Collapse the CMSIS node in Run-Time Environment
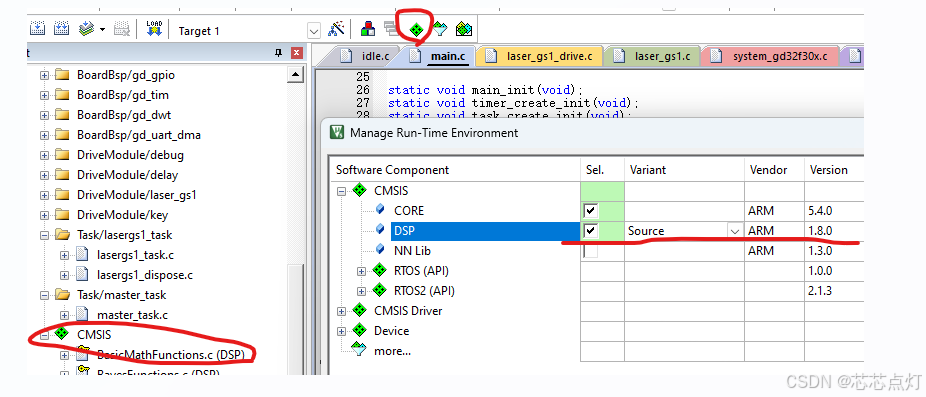The width and height of the screenshot is (926, 397). (341, 191)
